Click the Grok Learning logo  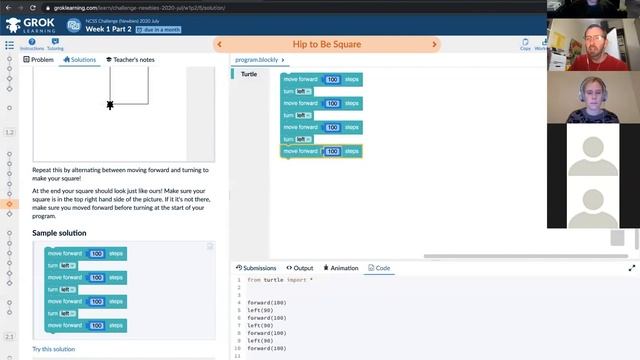[31, 25]
